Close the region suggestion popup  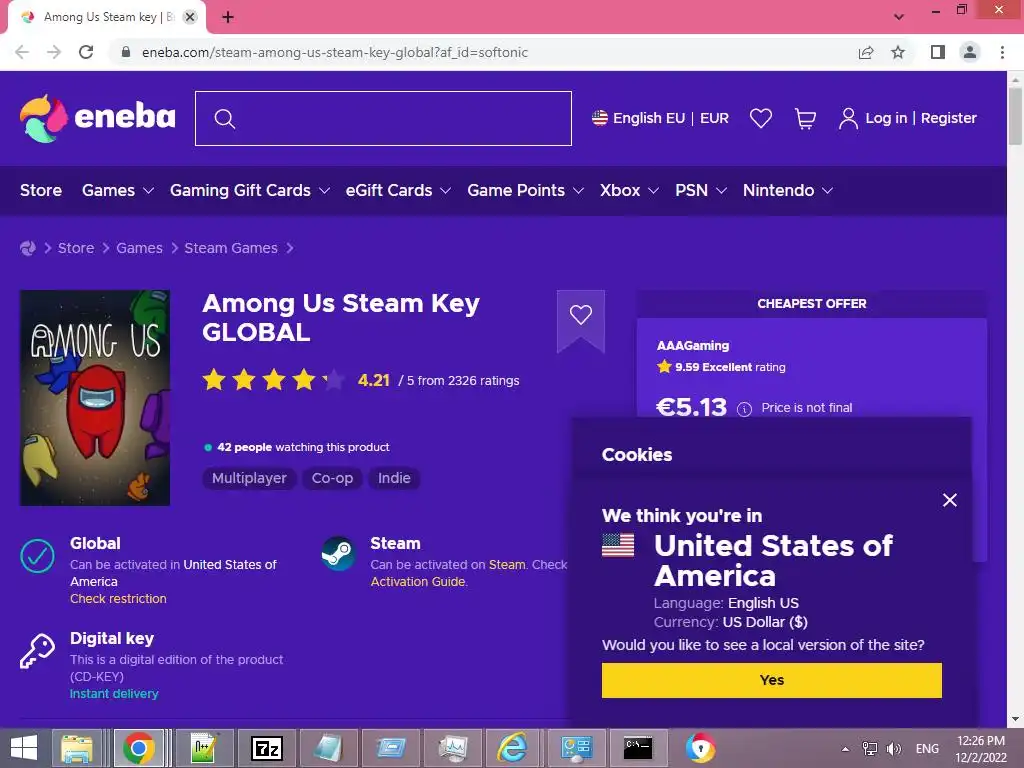tap(950, 500)
